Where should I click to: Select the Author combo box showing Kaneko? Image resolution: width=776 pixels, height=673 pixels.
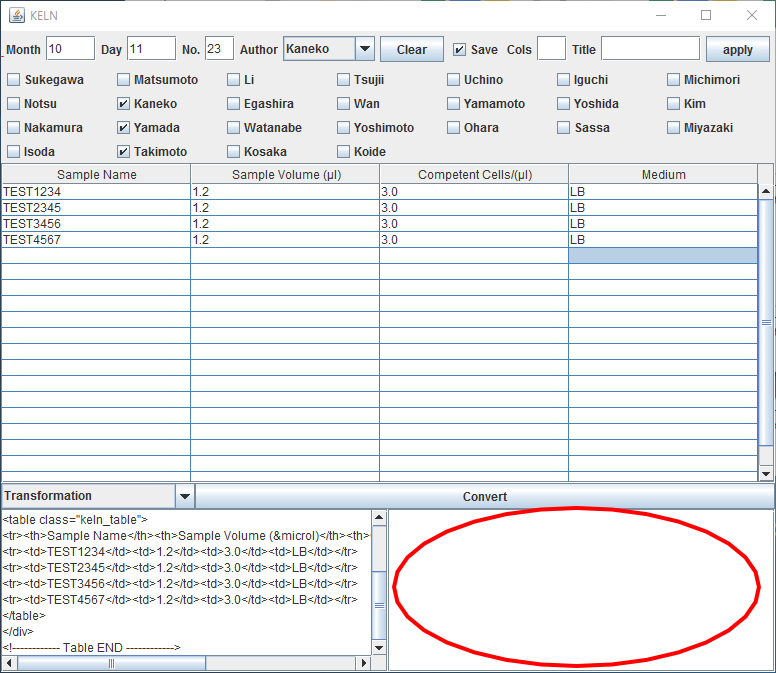(329, 48)
